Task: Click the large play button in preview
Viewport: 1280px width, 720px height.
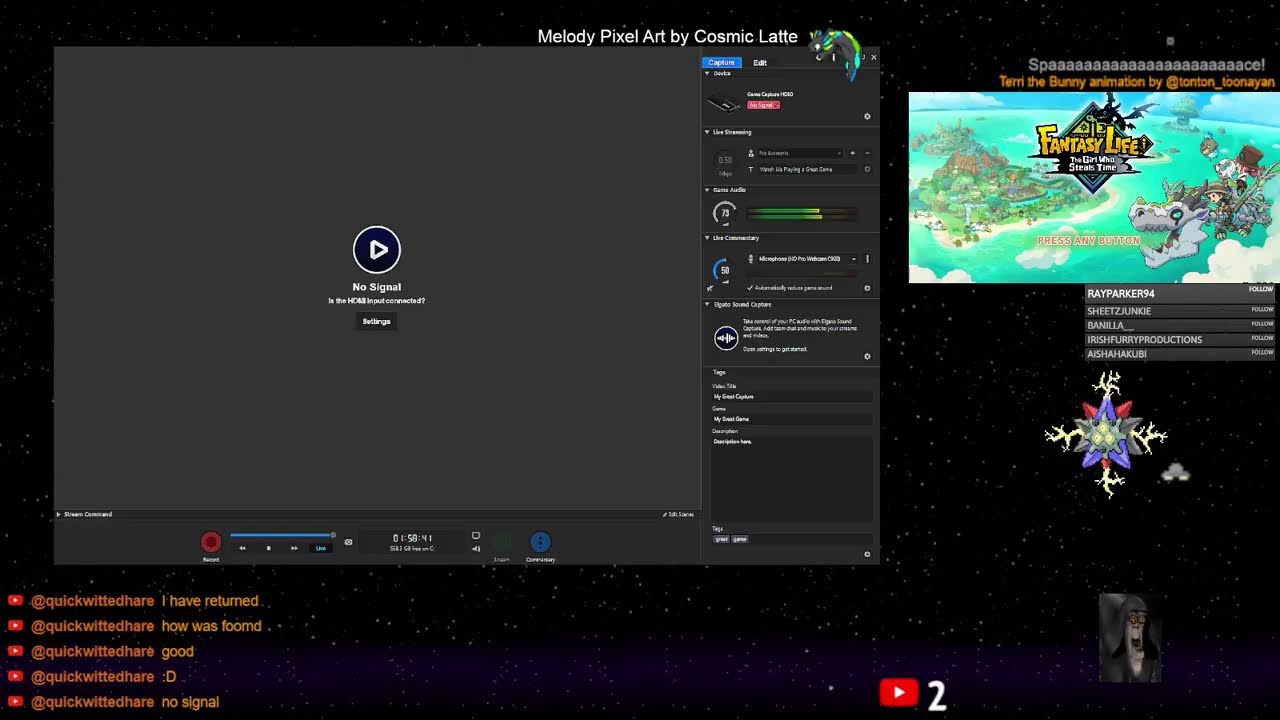Action: 377,250
